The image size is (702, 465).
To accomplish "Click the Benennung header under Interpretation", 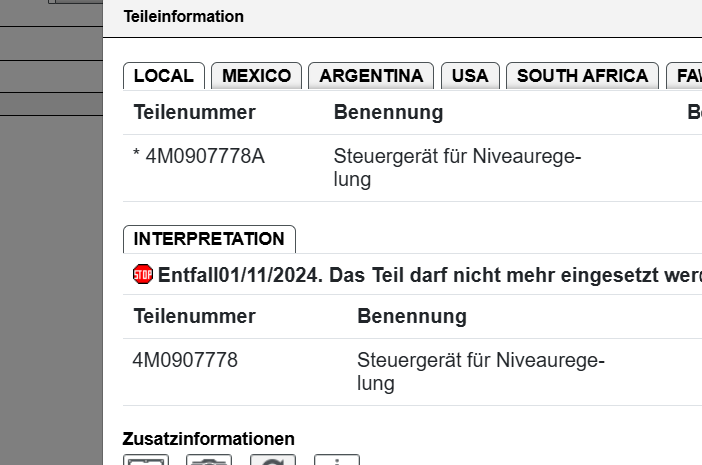I will point(411,317).
